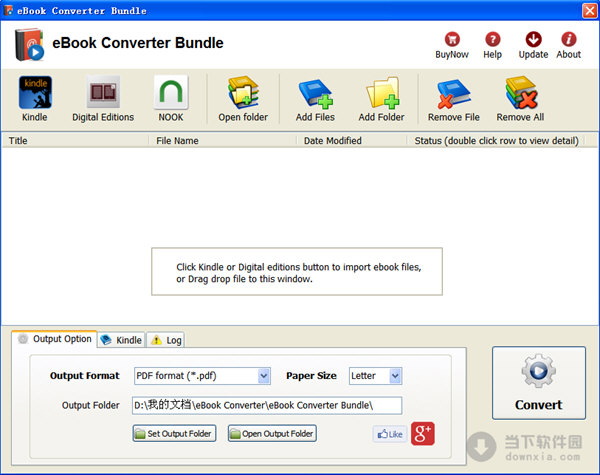This screenshot has height=475, width=600.
Task: Click Open Output Folder button
Action: coord(272,433)
